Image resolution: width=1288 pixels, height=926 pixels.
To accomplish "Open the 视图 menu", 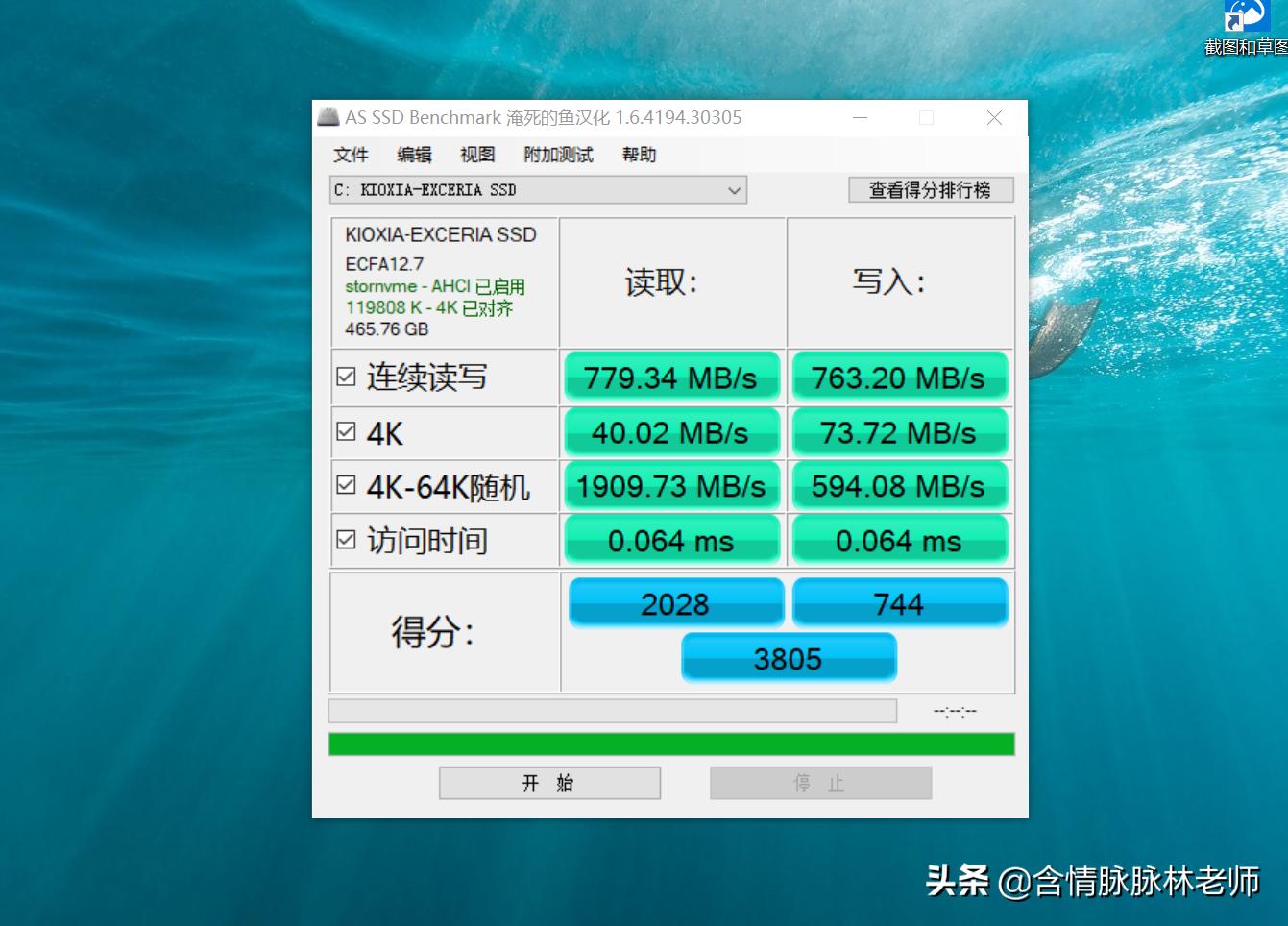I will click(x=475, y=155).
